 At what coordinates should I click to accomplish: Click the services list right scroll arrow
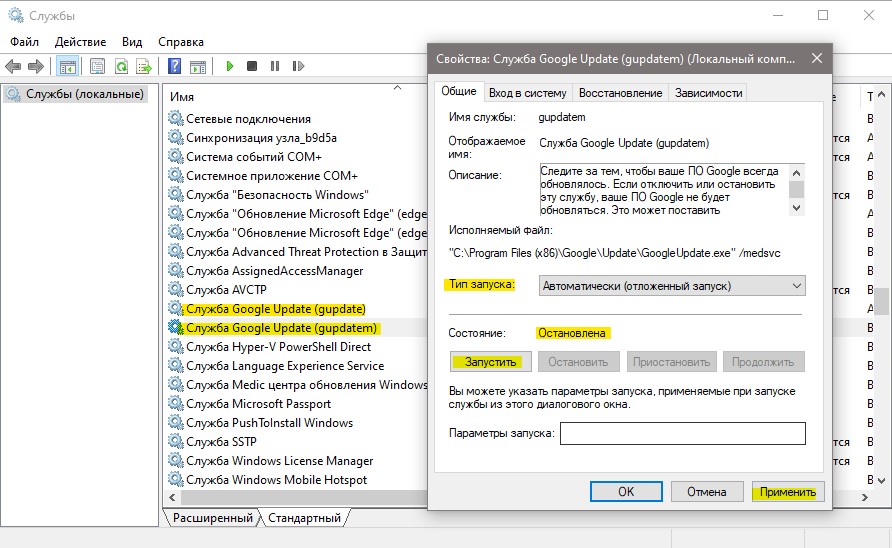coord(865,497)
